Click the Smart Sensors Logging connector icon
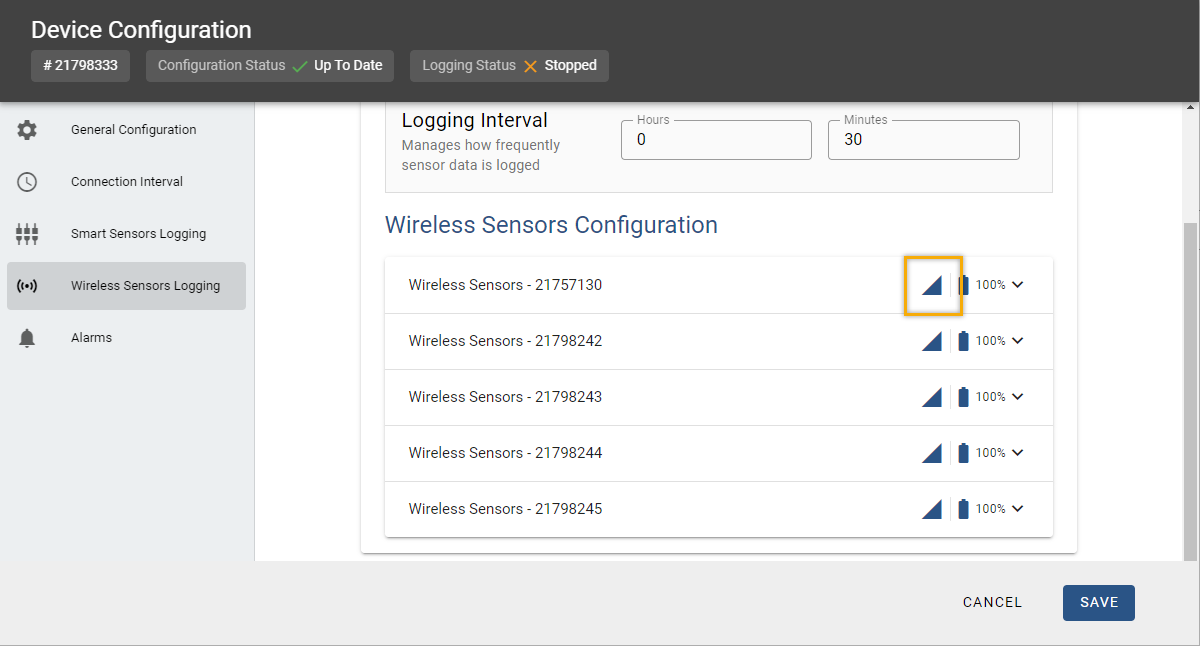 [27, 234]
